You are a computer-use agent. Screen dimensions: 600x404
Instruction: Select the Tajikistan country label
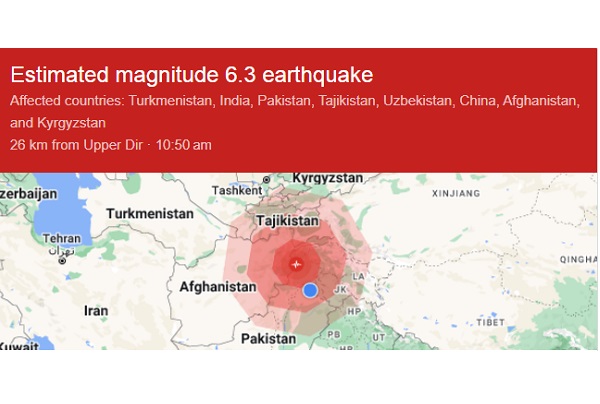[287, 221]
